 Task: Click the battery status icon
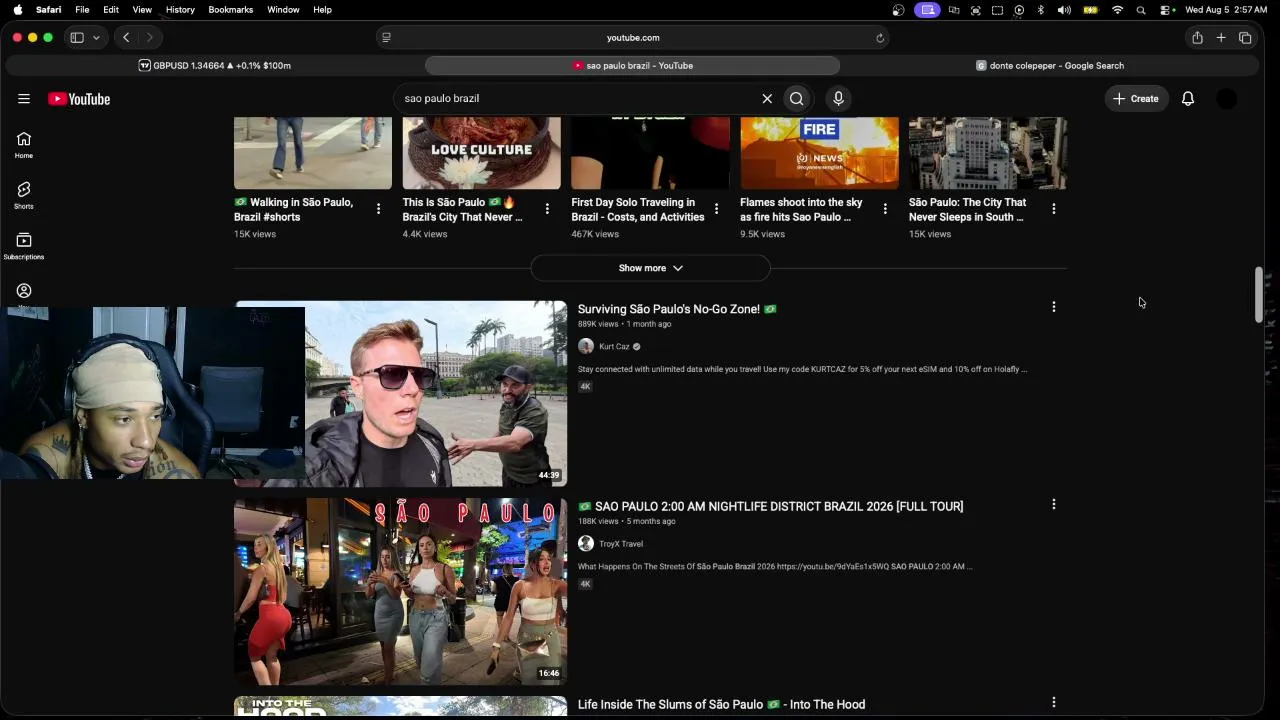(x=1091, y=10)
